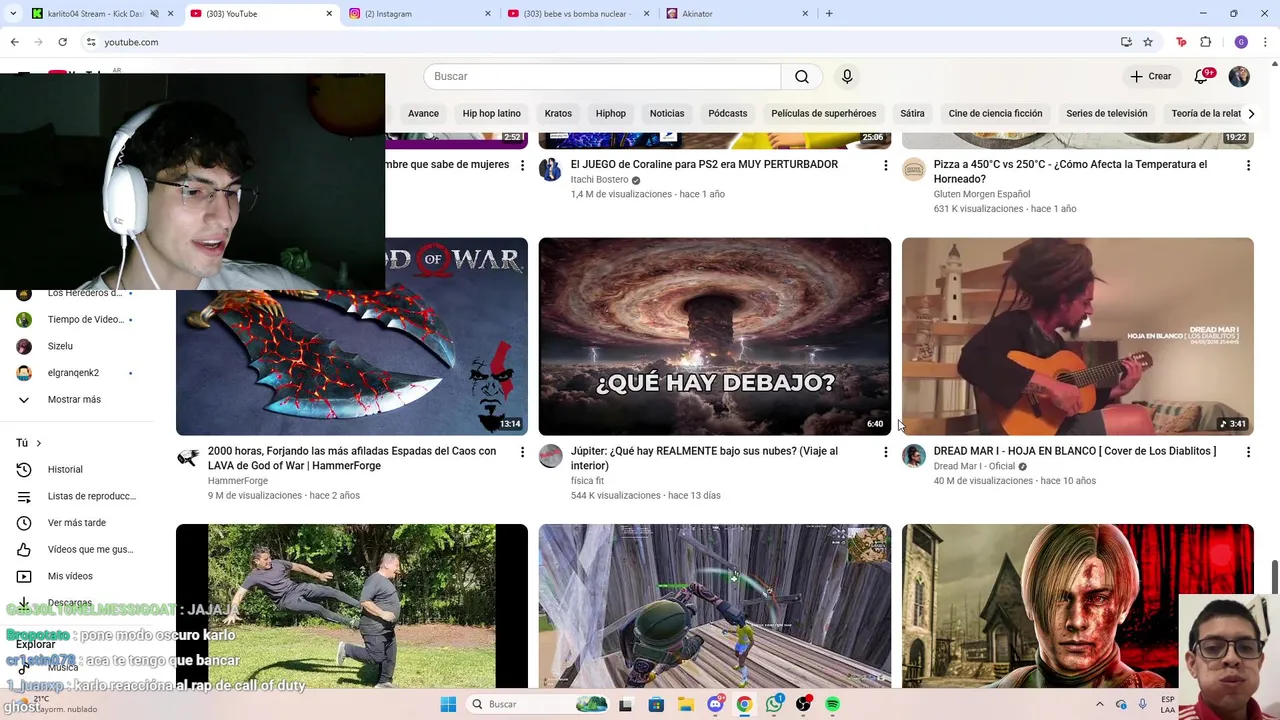The width and height of the screenshot is (1280, 720).
Task: Select Cine de ciencia ficción chip
Action: click(995, 114)
